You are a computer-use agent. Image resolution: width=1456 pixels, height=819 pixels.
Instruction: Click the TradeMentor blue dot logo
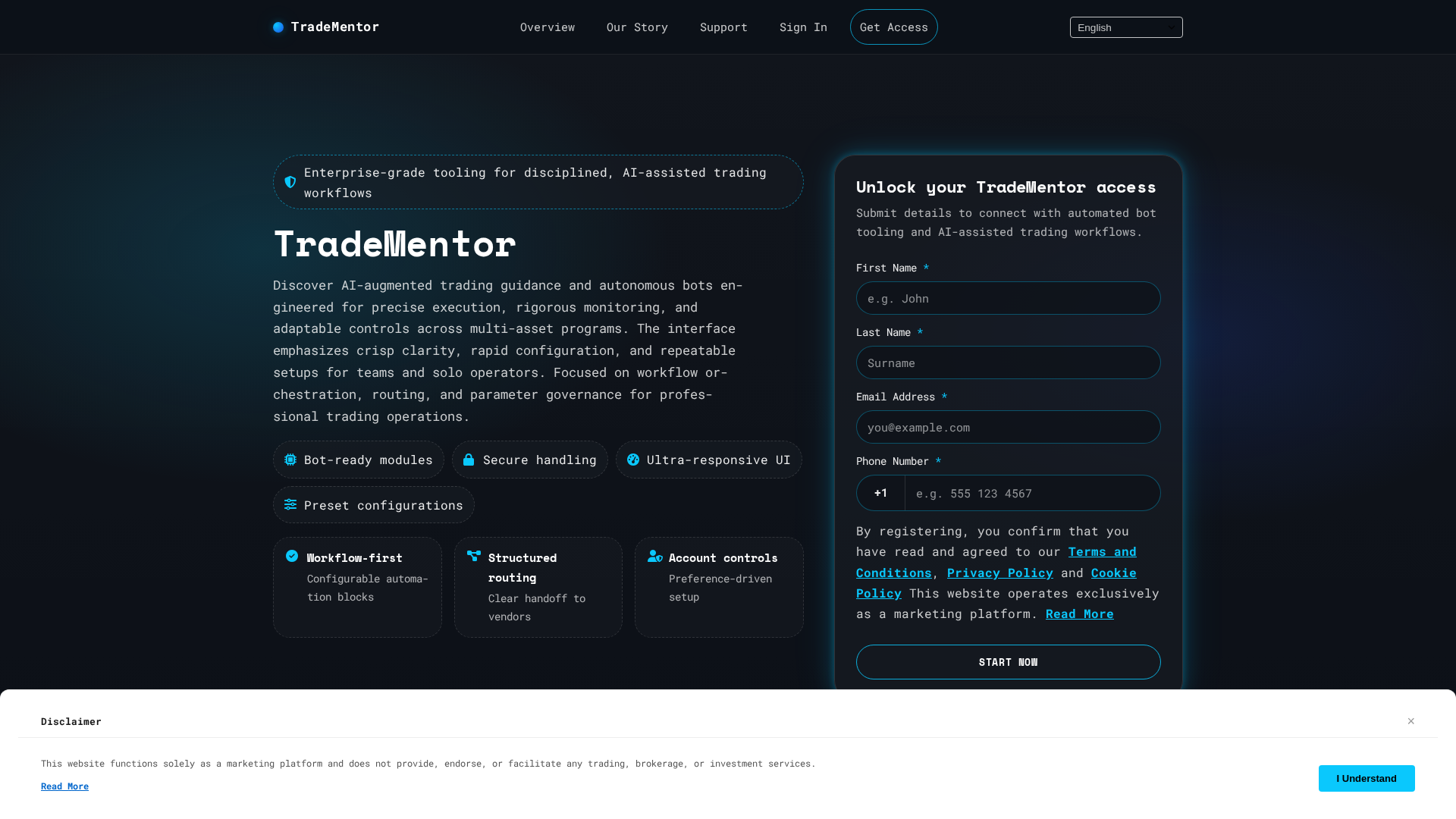tap(278, 27)
